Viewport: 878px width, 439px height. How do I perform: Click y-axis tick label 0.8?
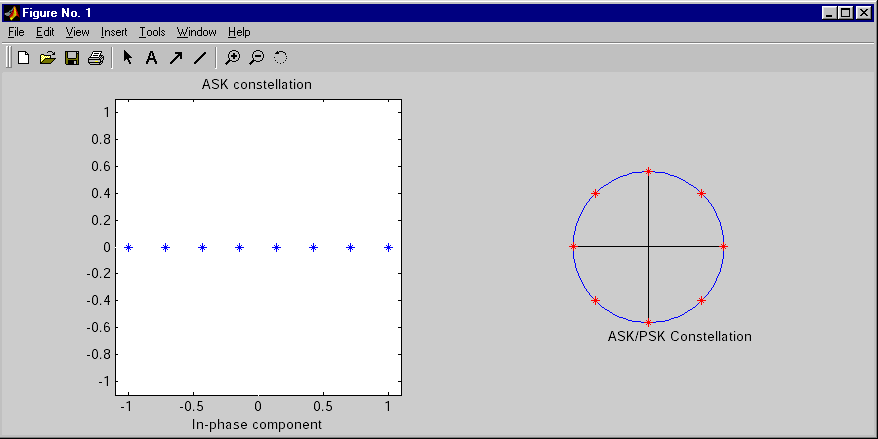point(100,139)
